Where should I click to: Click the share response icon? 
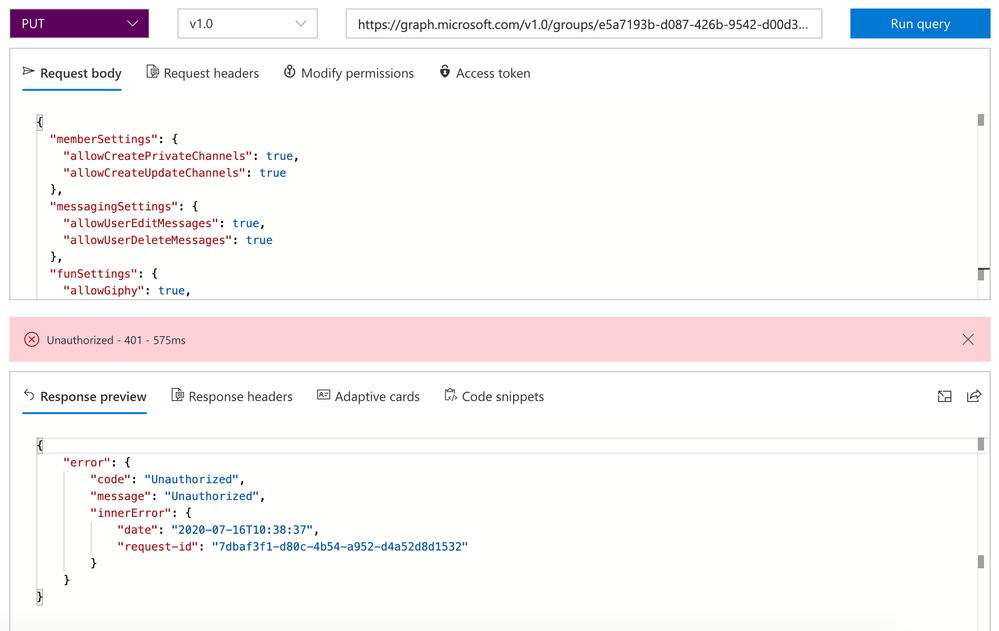[x=974, y=397]
